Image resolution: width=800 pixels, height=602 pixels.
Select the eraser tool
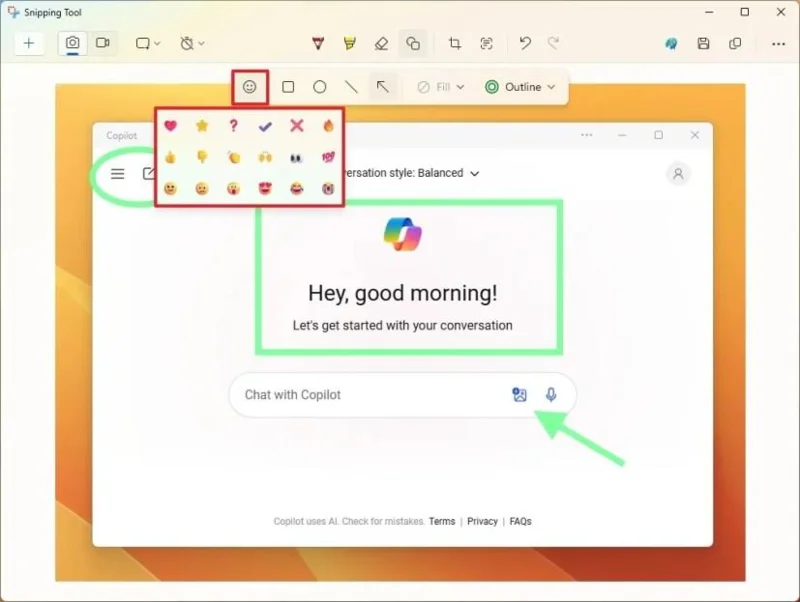(x=381, y=43)
